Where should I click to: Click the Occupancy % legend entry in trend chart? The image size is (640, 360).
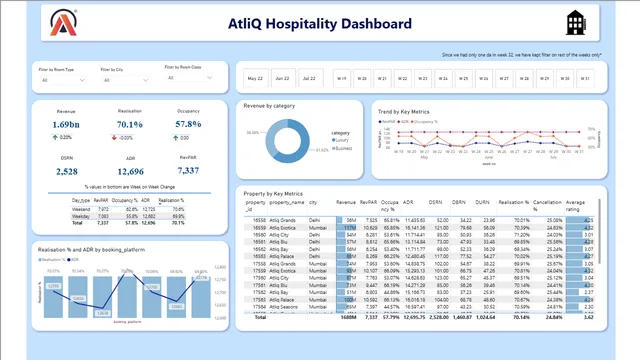pyautogui.click(x=424, y=122)
